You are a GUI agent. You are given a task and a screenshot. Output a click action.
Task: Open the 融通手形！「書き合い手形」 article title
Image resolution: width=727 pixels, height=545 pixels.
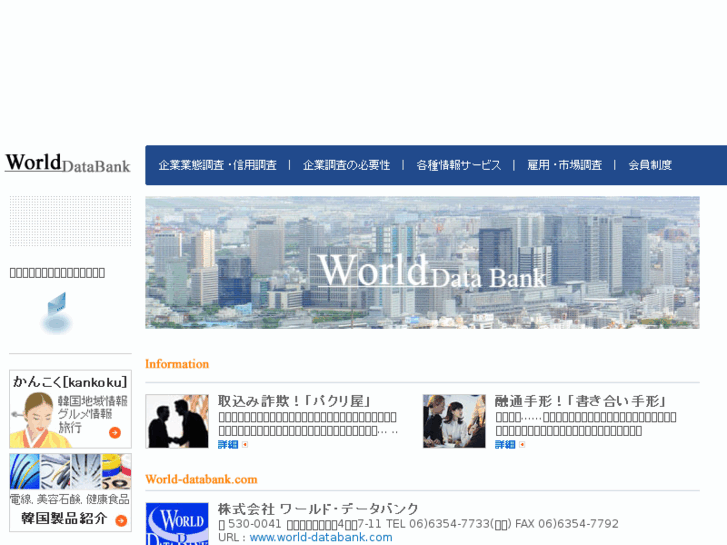(x=580, y=401)
